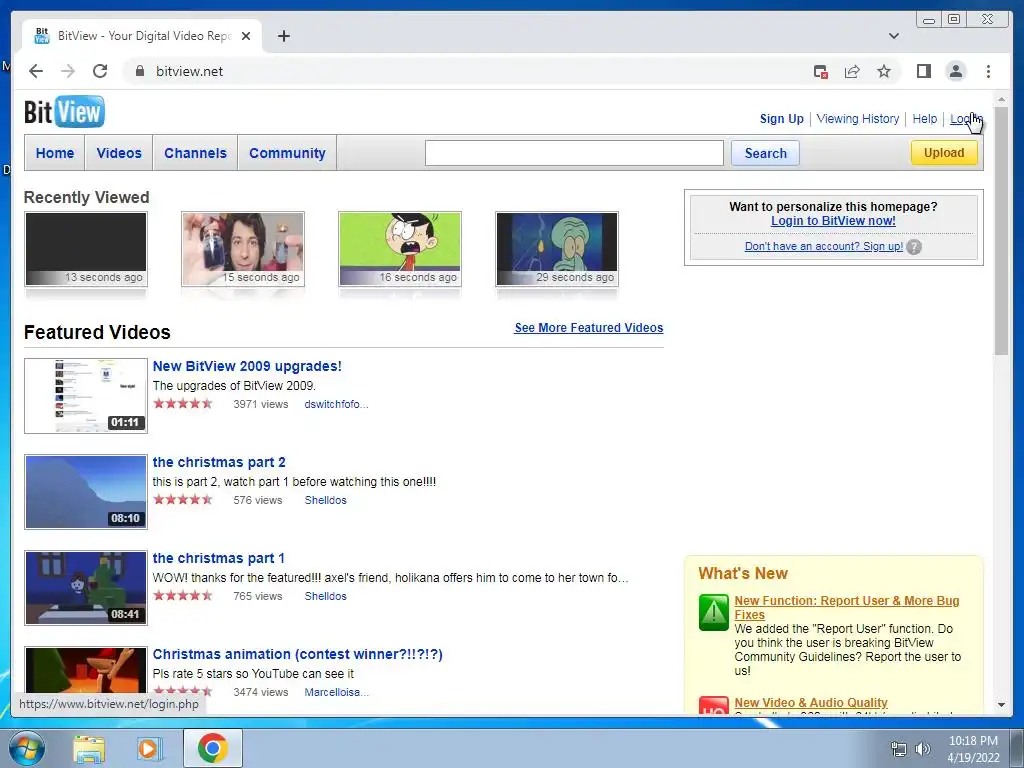
Task: Click star rating of New BitView 2009 upgrades
Action: click(x=183, y=404)
